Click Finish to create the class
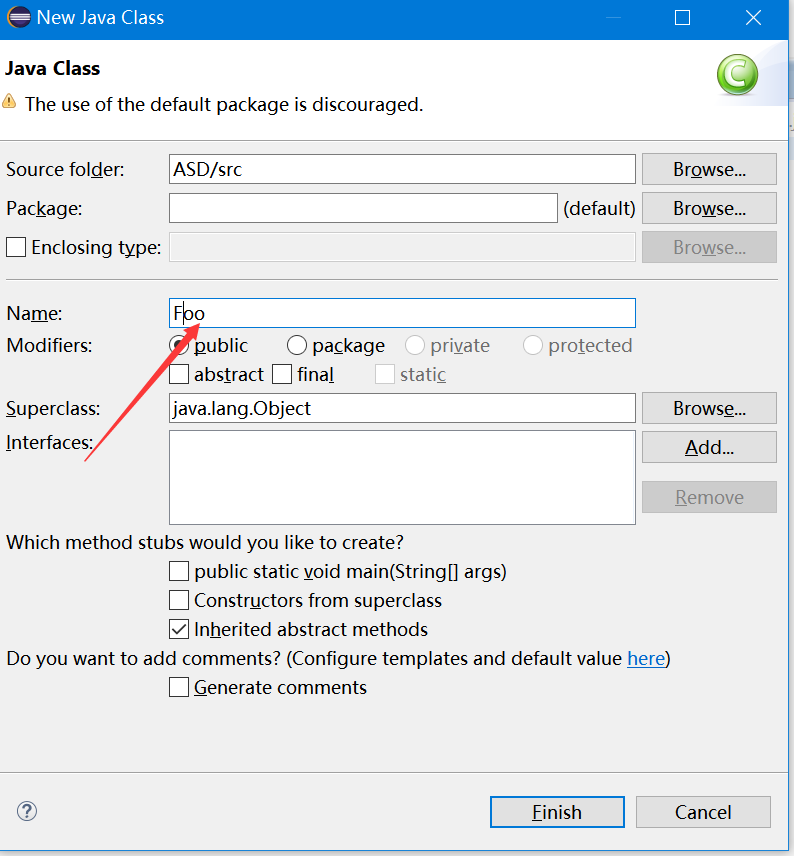The width and height of the screenshot is (794, 856). (557, 812)
